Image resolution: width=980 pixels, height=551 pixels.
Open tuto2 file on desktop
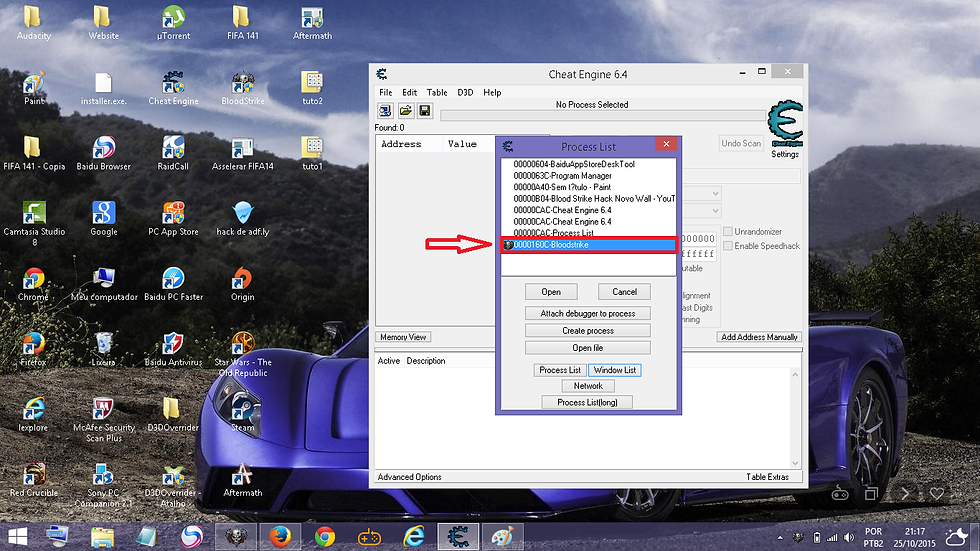click(x=312, y=88)
